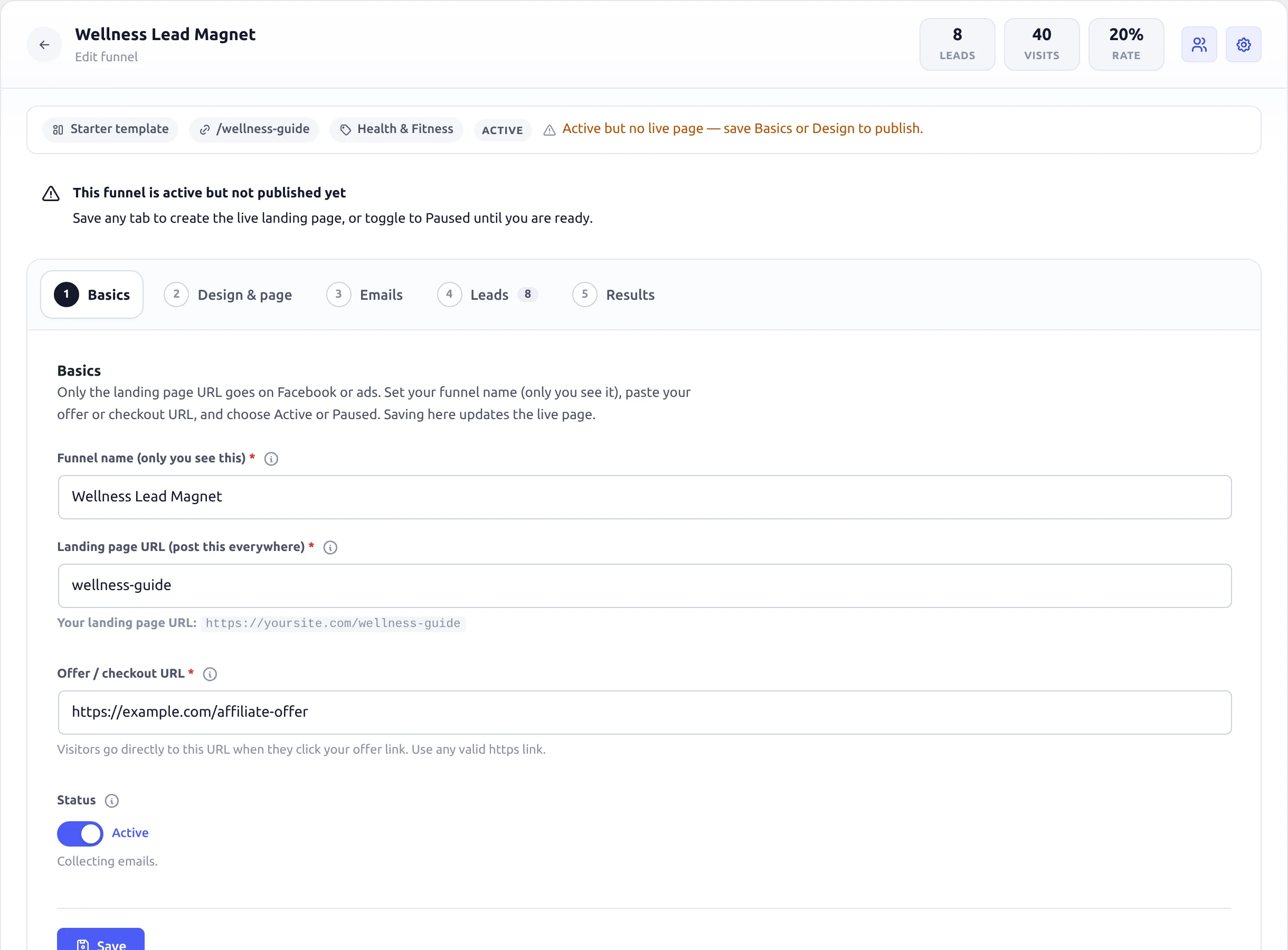Click the 40 Visits stat card
The image size is (1288, 950).
pyautogui.click(x=1042, y=44)
